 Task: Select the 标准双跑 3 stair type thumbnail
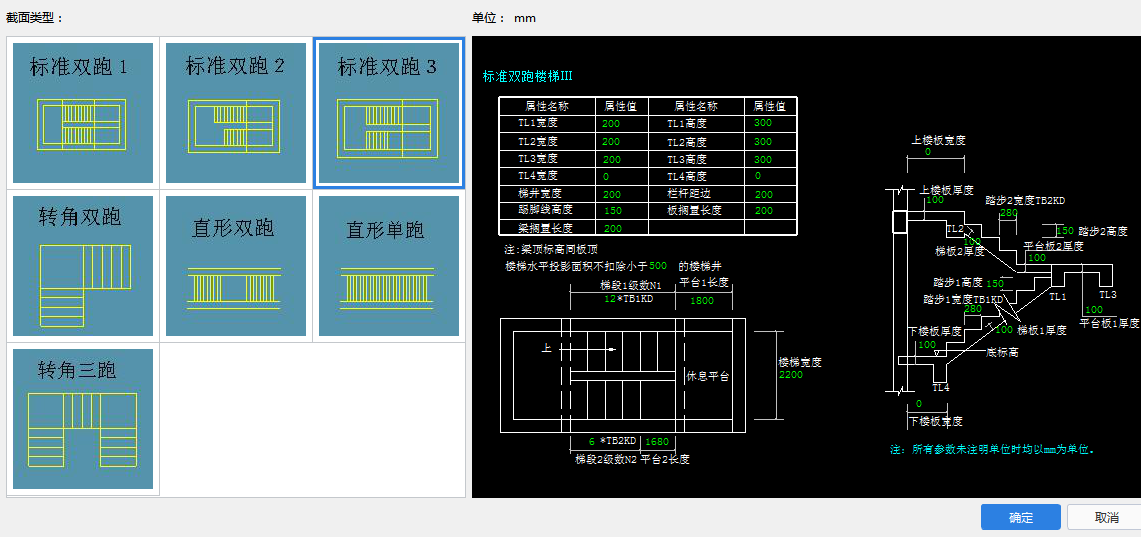(389, 113)
